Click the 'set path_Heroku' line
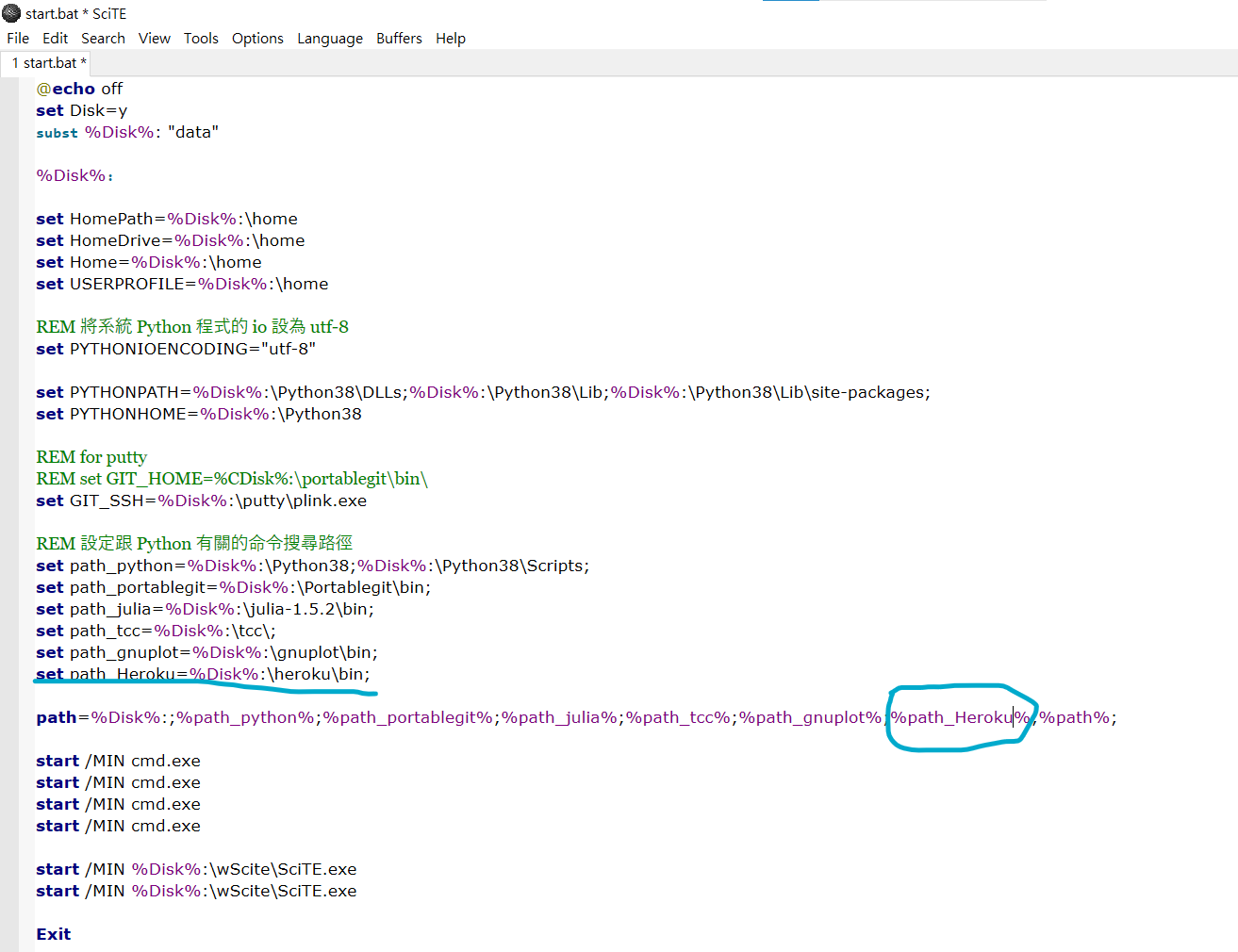Screen dimensions: 1238x952 (204, 674)
